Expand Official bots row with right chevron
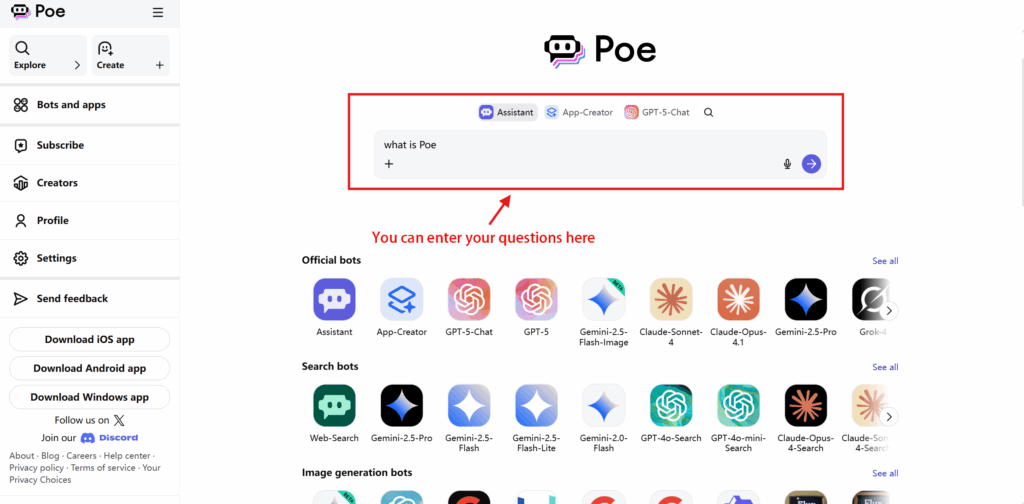1024x504 pixels. click(x=888, y=311)
